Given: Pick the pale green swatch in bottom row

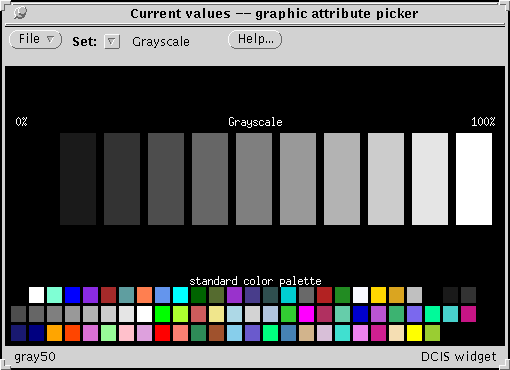Looking at the screenshot, I should 108,333.
